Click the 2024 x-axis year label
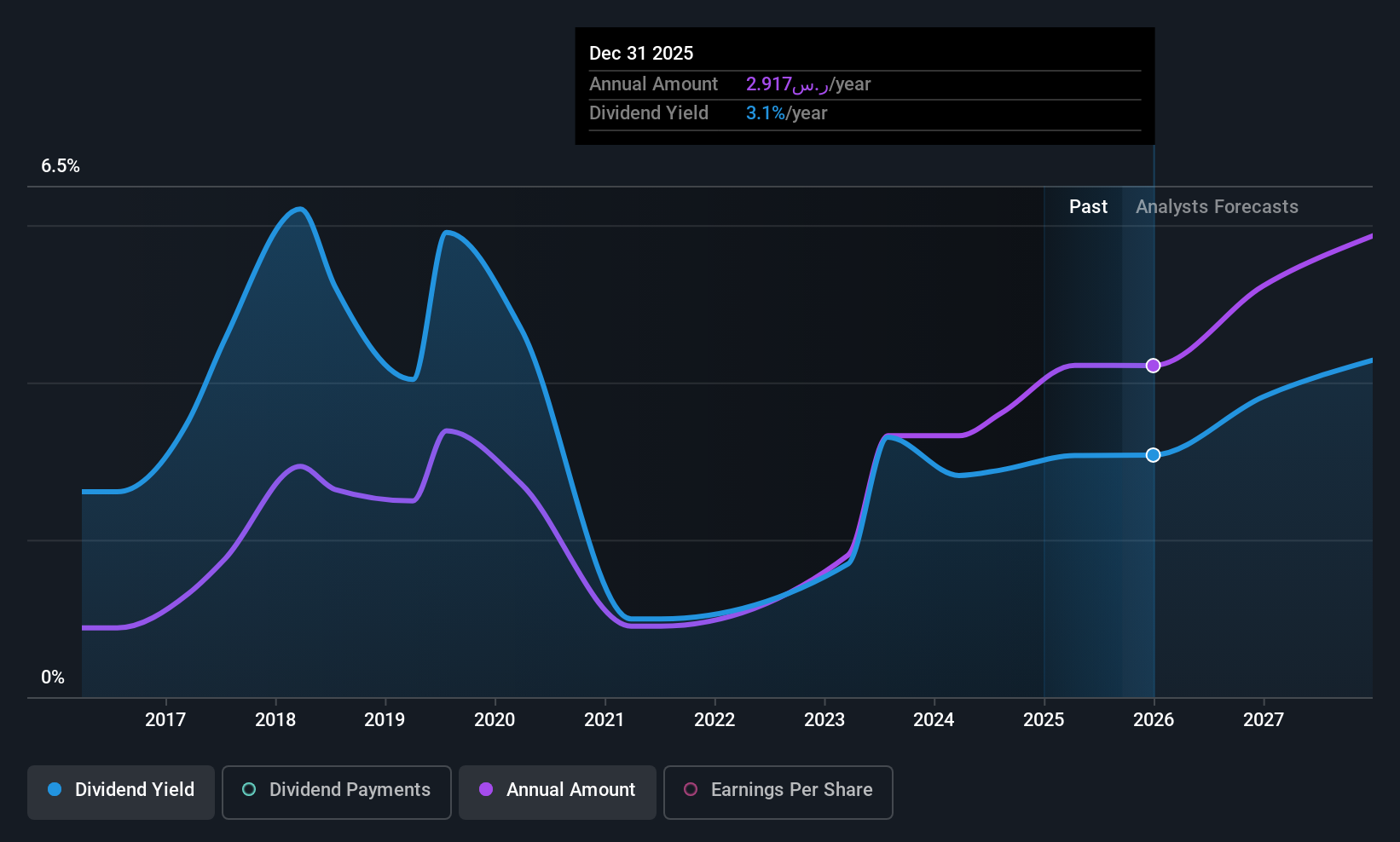Viewport: 1400px width, 842px height. coord(934,719)
